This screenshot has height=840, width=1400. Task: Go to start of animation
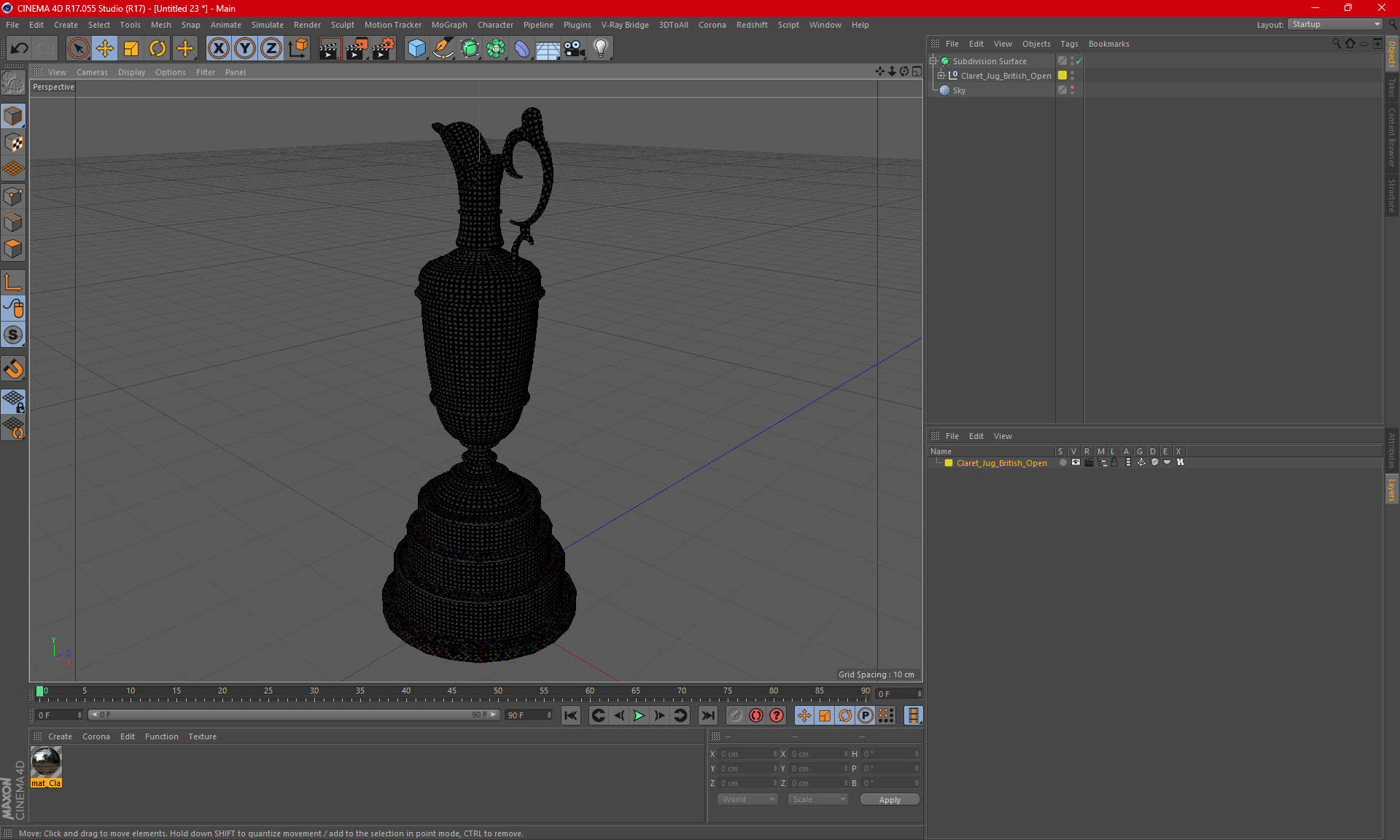571,715
